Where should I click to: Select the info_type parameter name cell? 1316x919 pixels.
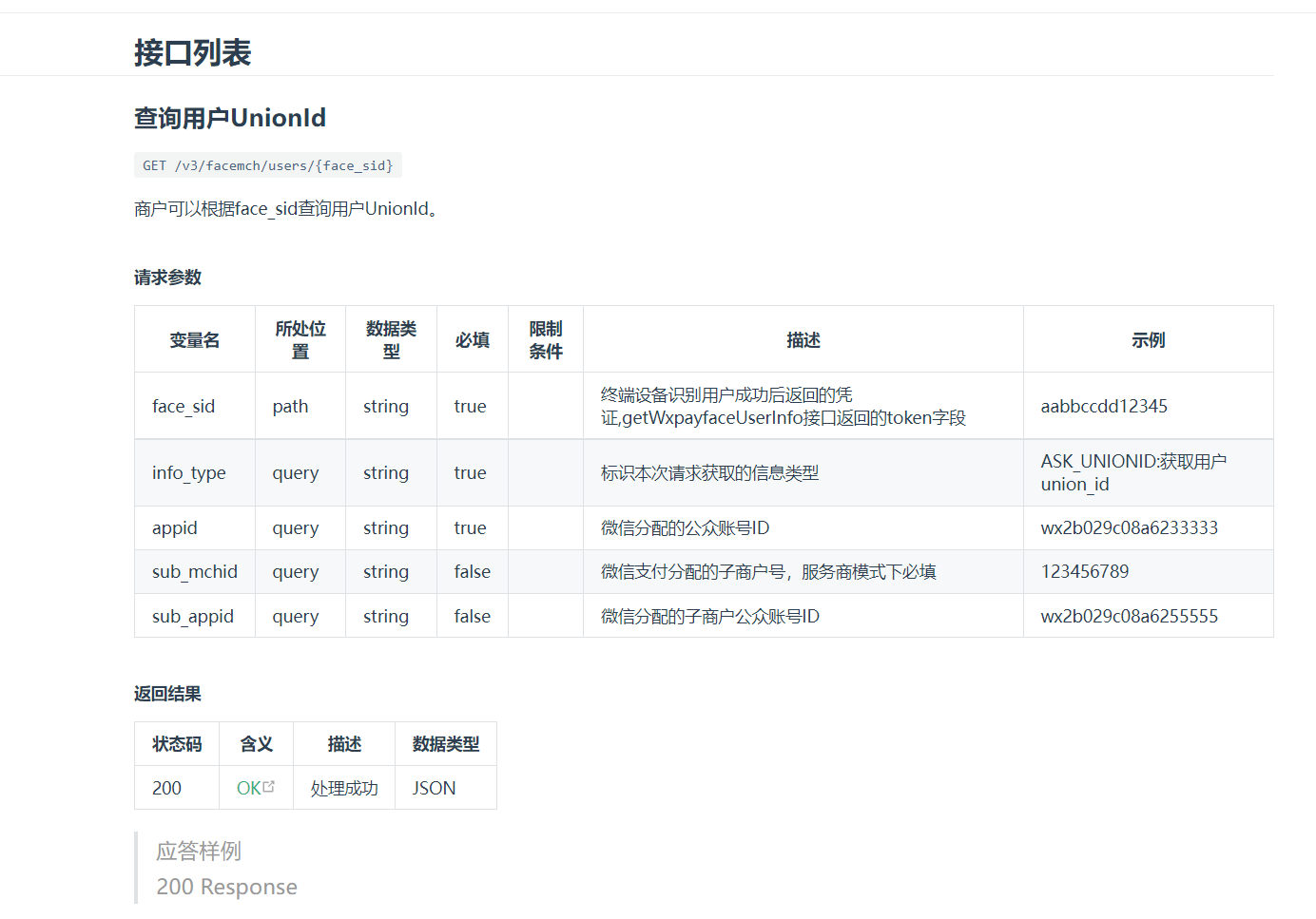click(195, 472)
